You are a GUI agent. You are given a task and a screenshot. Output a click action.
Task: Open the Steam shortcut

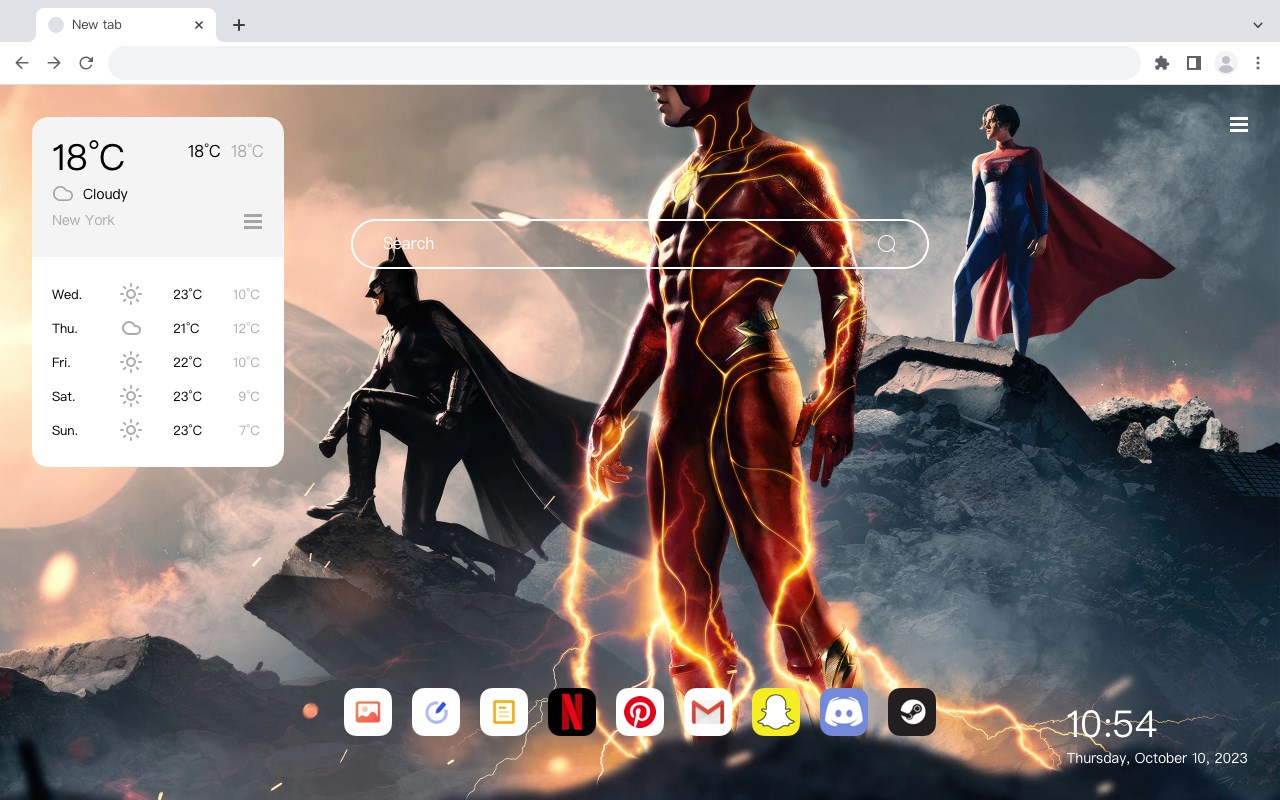tap(912, 712)
